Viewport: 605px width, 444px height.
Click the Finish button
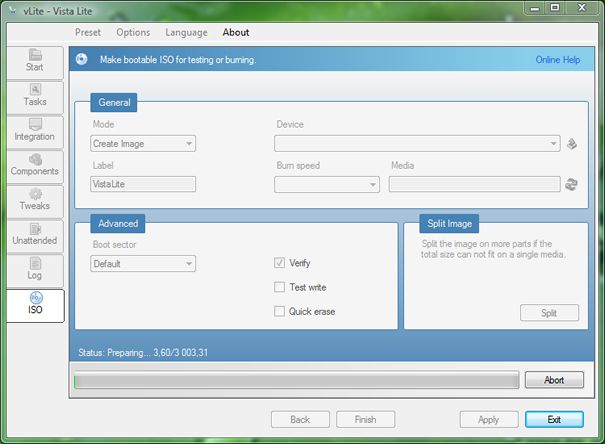click(x=365, y=419)
